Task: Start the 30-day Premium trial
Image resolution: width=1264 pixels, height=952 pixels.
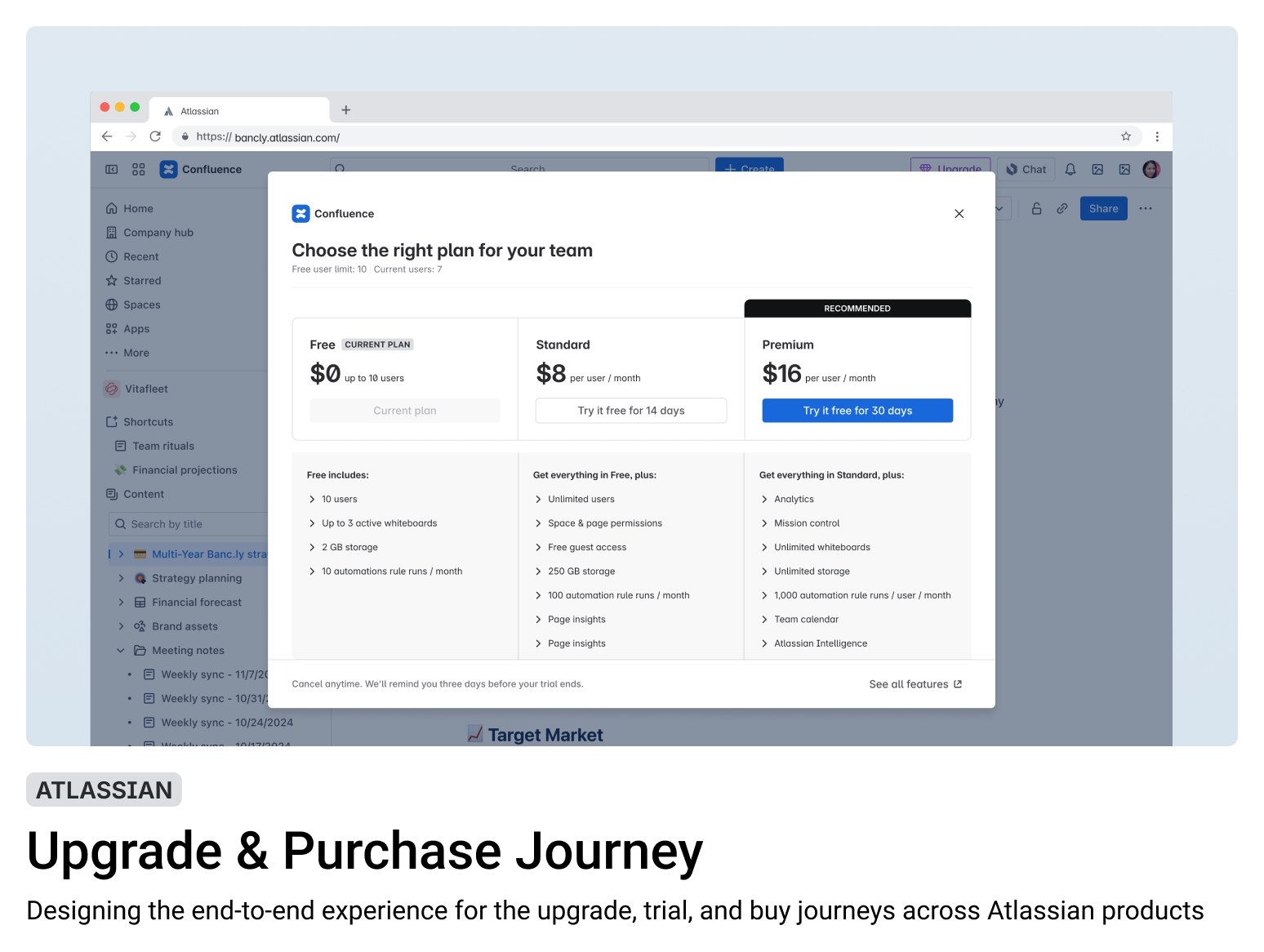Action: pos(857,410)
